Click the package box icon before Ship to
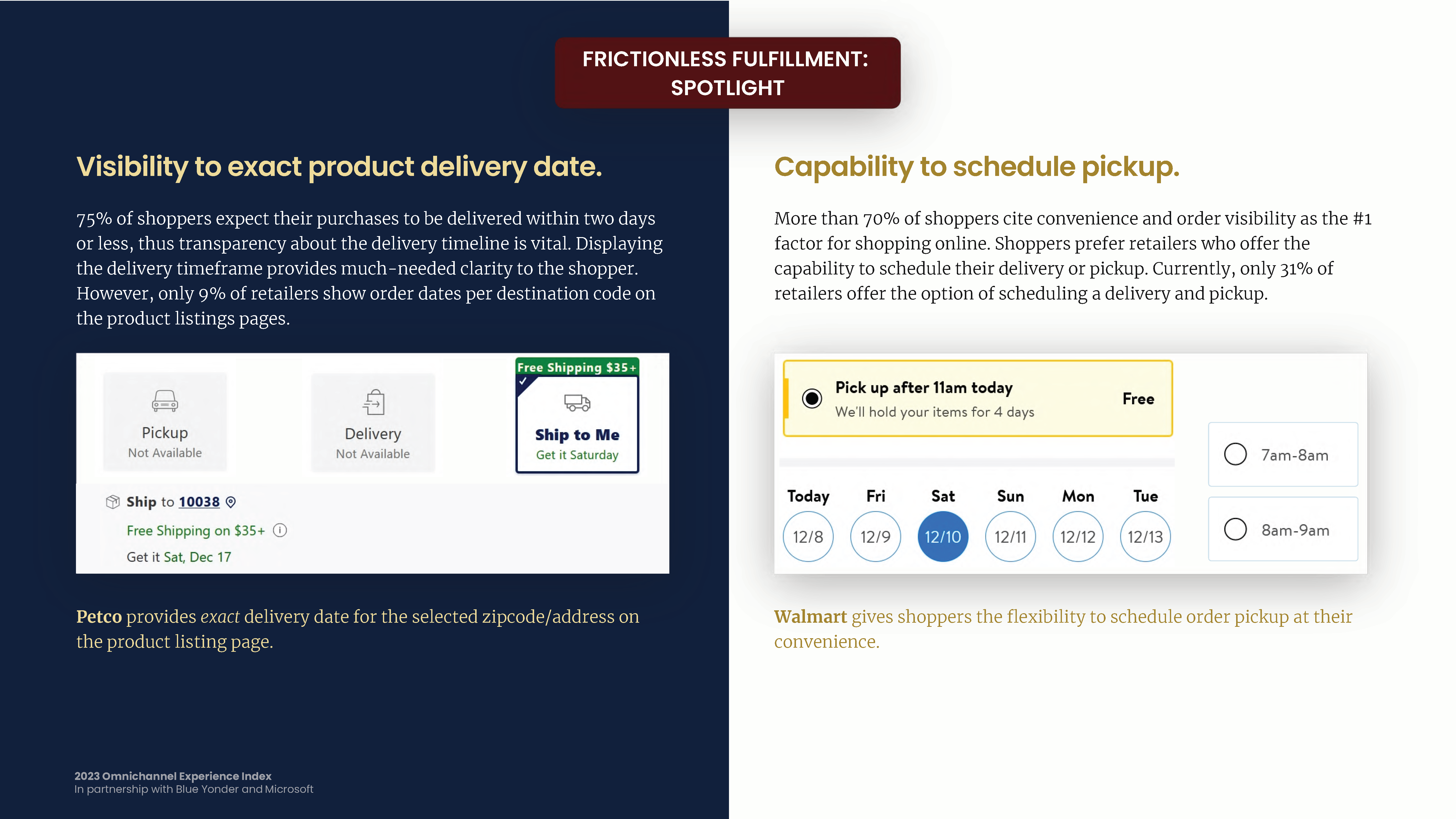 coord(113,502)
